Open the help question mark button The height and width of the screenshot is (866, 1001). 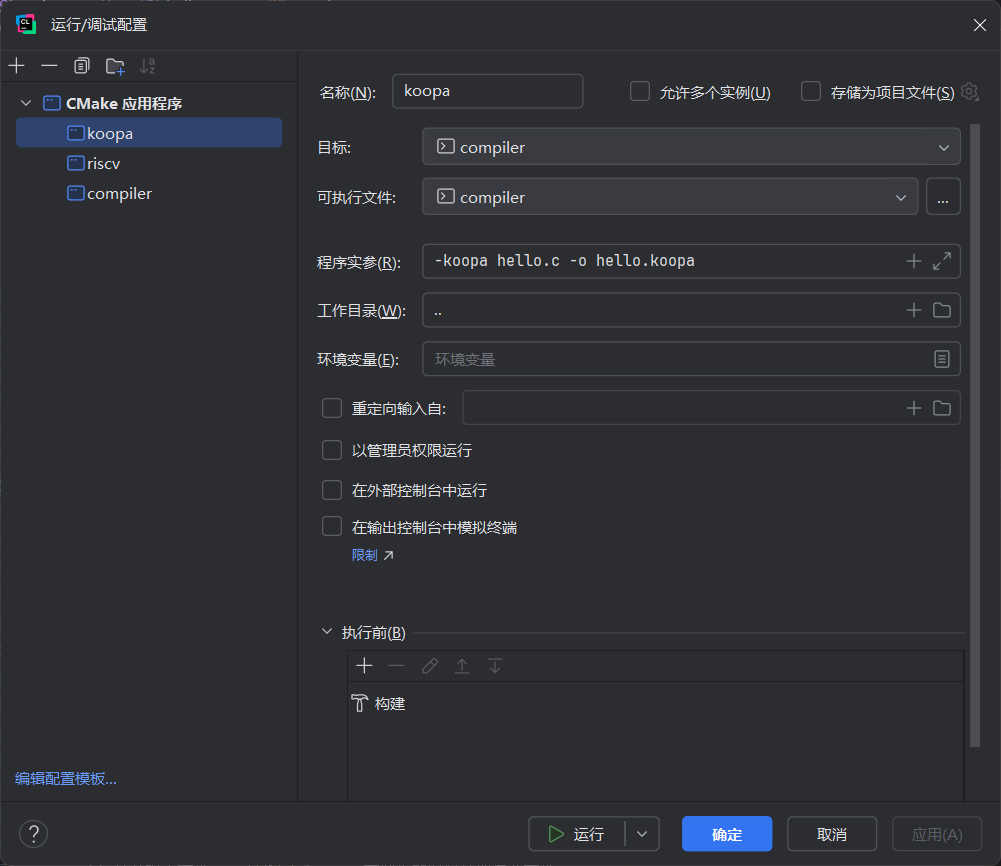(x=33, y=834)
